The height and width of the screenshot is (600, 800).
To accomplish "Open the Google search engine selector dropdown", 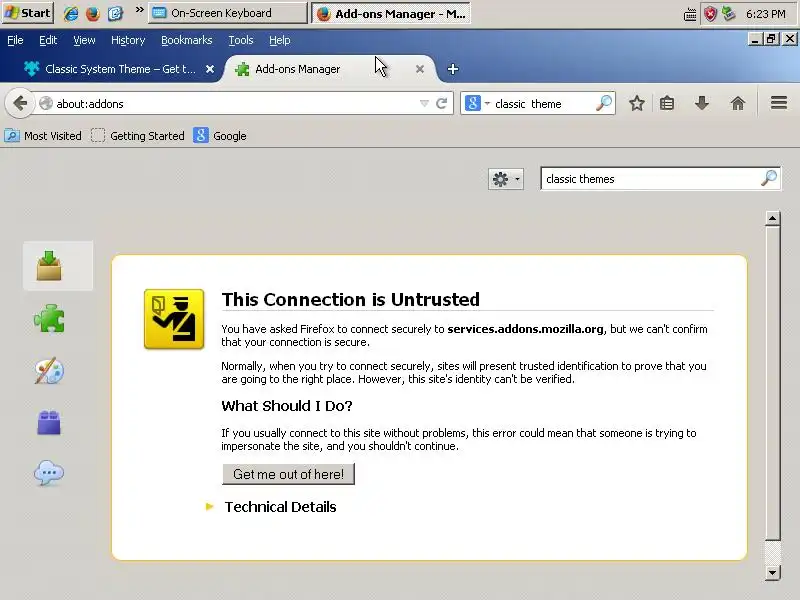I will click(477, 104).
